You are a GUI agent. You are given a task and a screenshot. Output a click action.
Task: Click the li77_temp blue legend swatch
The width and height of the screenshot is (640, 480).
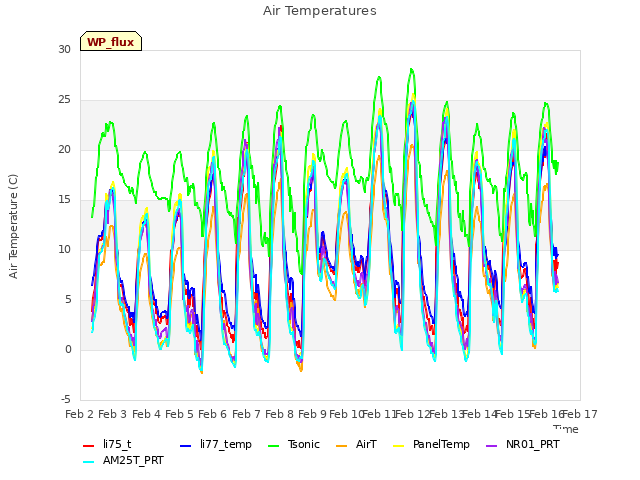point(186,446)
